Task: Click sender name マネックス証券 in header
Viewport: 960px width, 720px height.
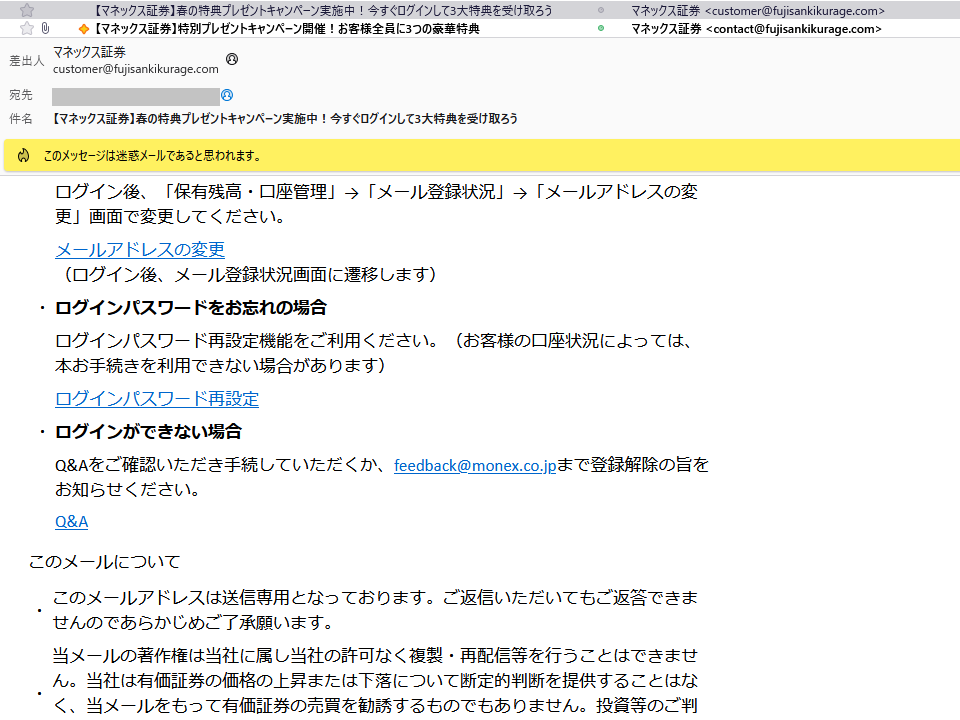Action: [91, 54]
